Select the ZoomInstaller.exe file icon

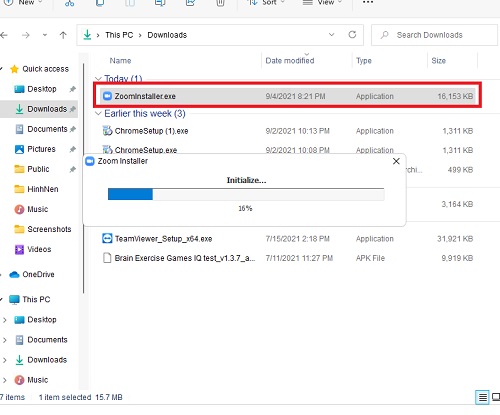click(107, 96)
